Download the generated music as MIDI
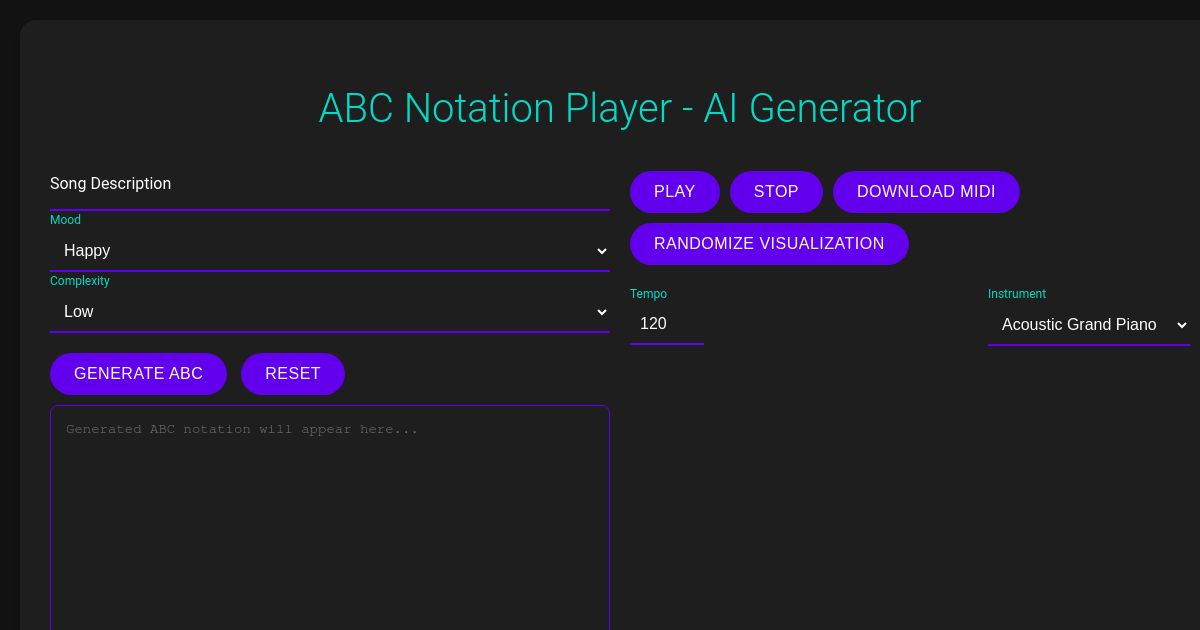The height and width of the screenshot is (630, 1200). click(x=926, y=192)
